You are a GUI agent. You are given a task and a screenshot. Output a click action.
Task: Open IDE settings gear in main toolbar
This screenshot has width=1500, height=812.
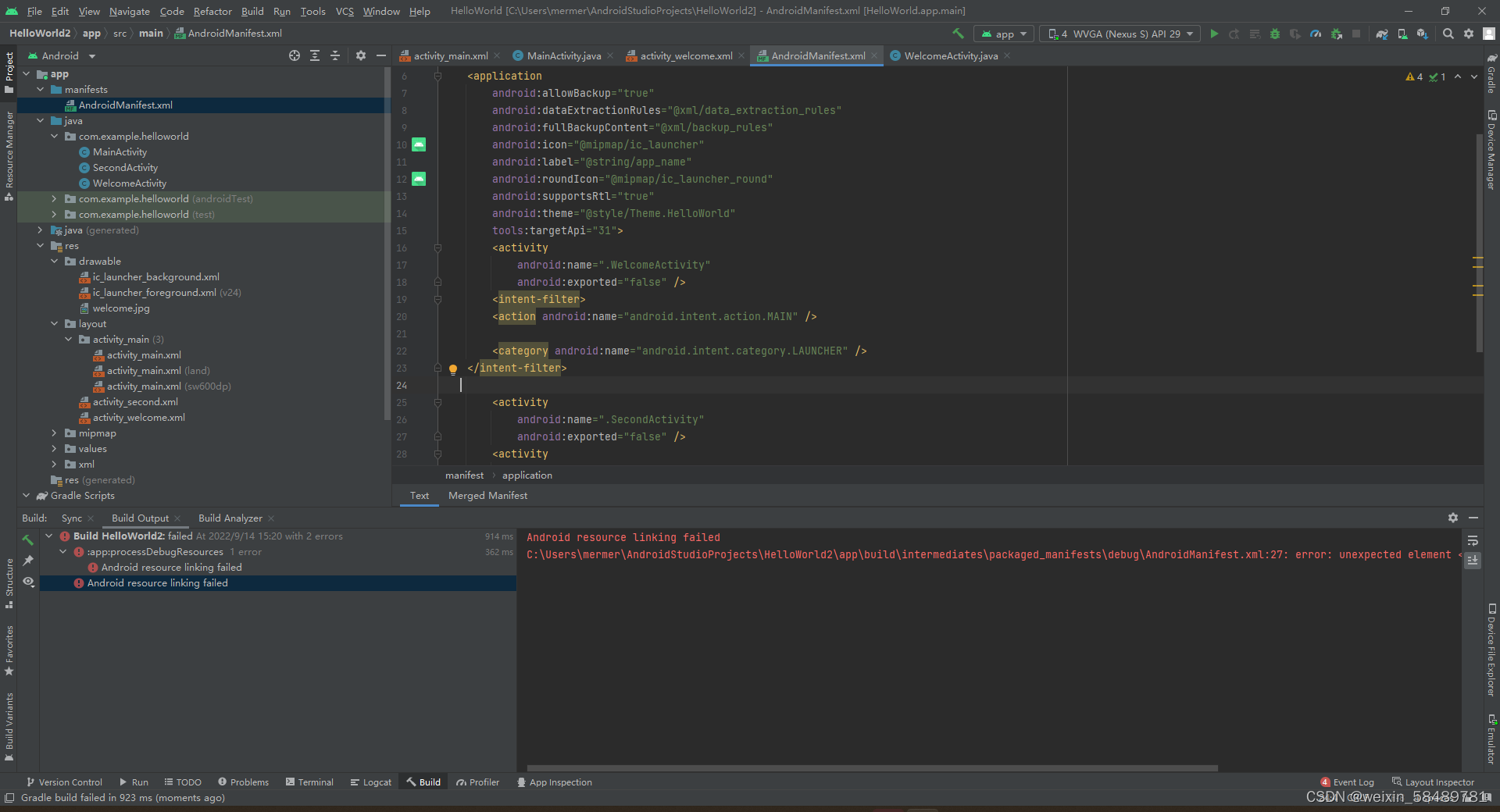tap(1469, 34)
